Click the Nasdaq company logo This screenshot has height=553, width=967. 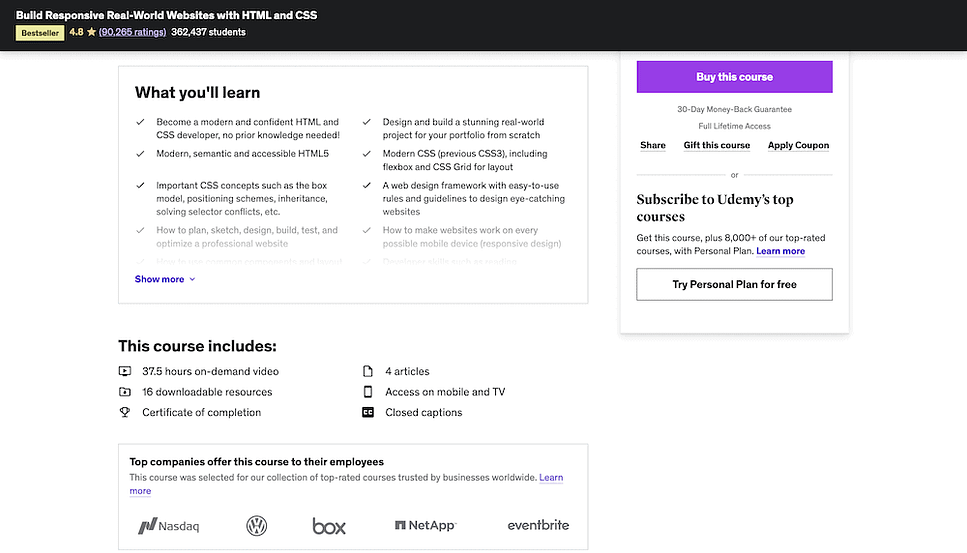pos(169,526)
